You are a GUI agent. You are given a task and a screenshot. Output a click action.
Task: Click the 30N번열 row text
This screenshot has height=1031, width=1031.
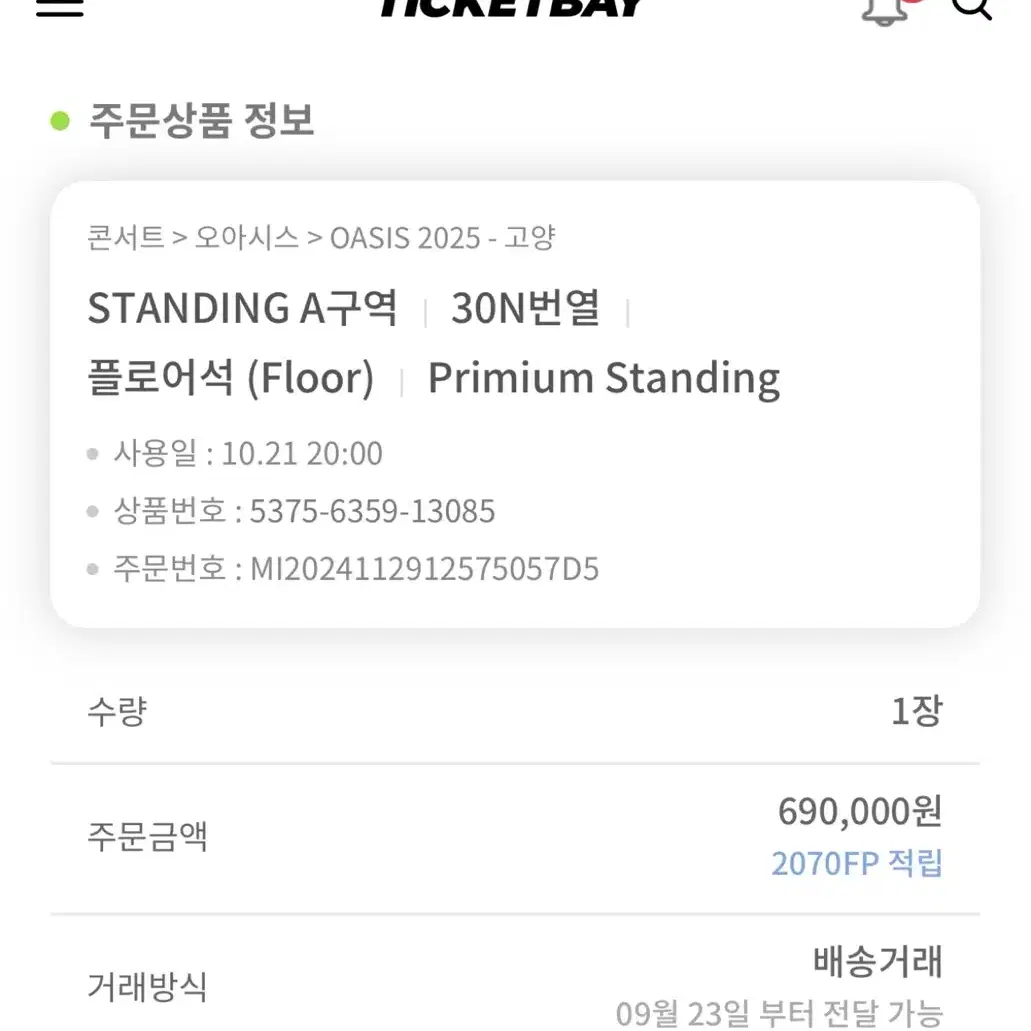(525, 308)
